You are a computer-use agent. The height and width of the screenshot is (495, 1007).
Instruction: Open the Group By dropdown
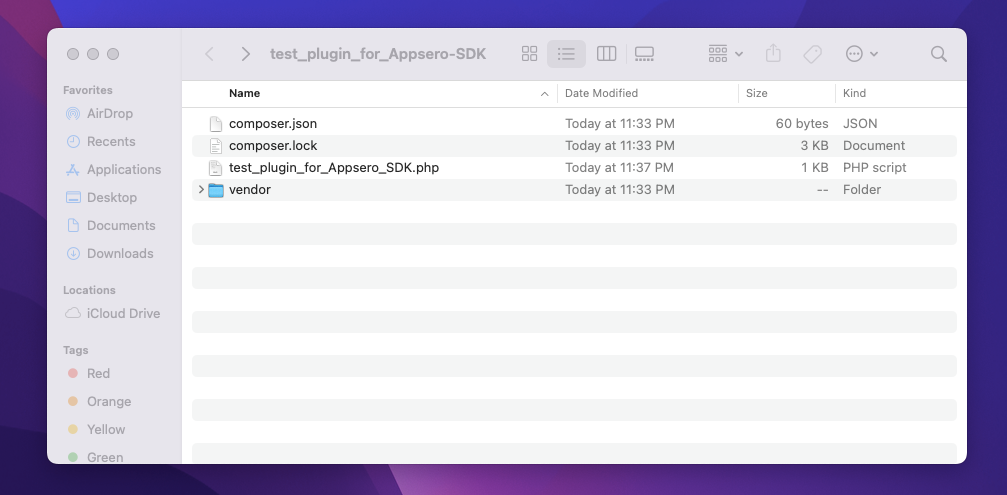click(726, 54)
